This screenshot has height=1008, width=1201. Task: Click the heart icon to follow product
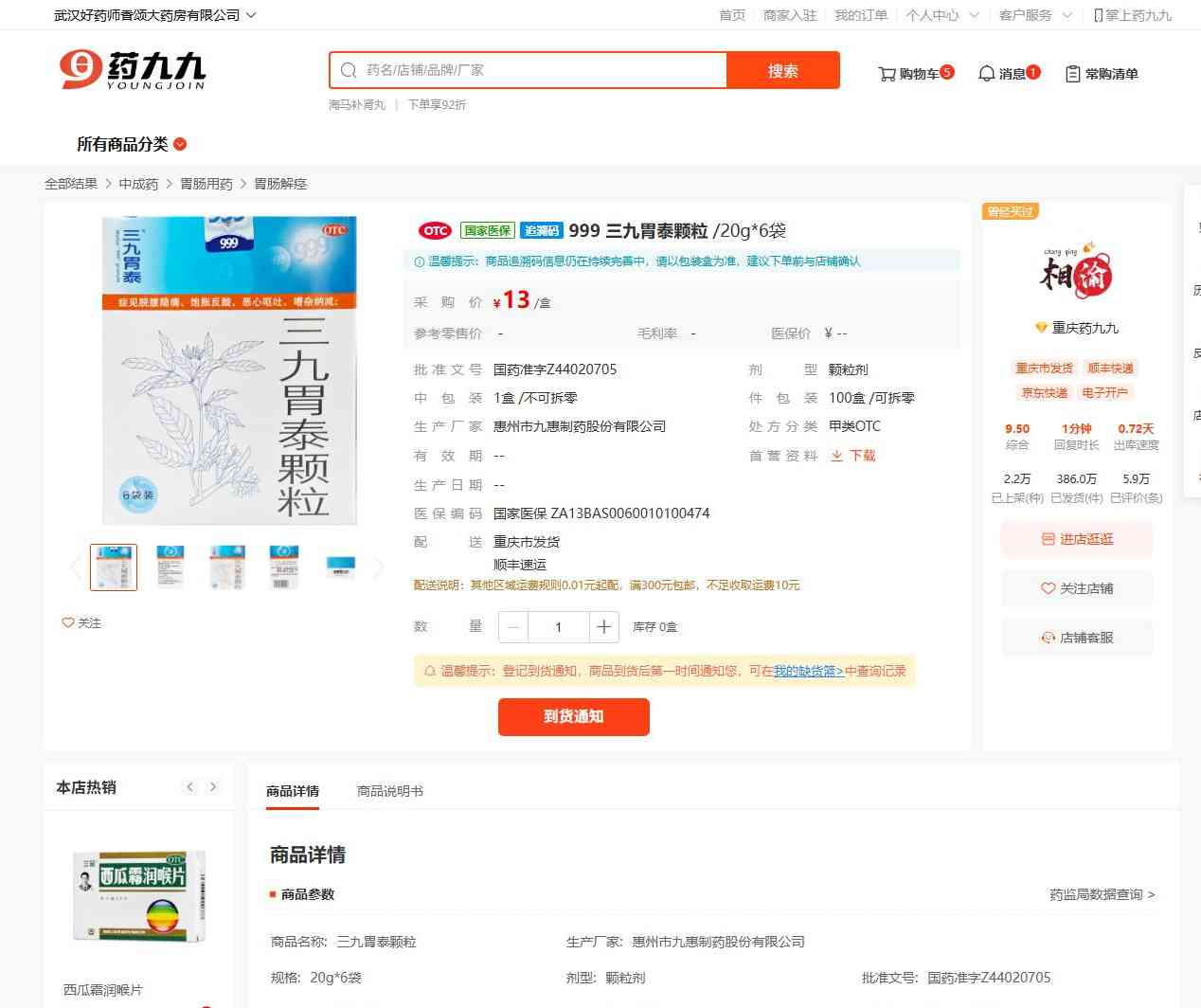click(68, 622)
